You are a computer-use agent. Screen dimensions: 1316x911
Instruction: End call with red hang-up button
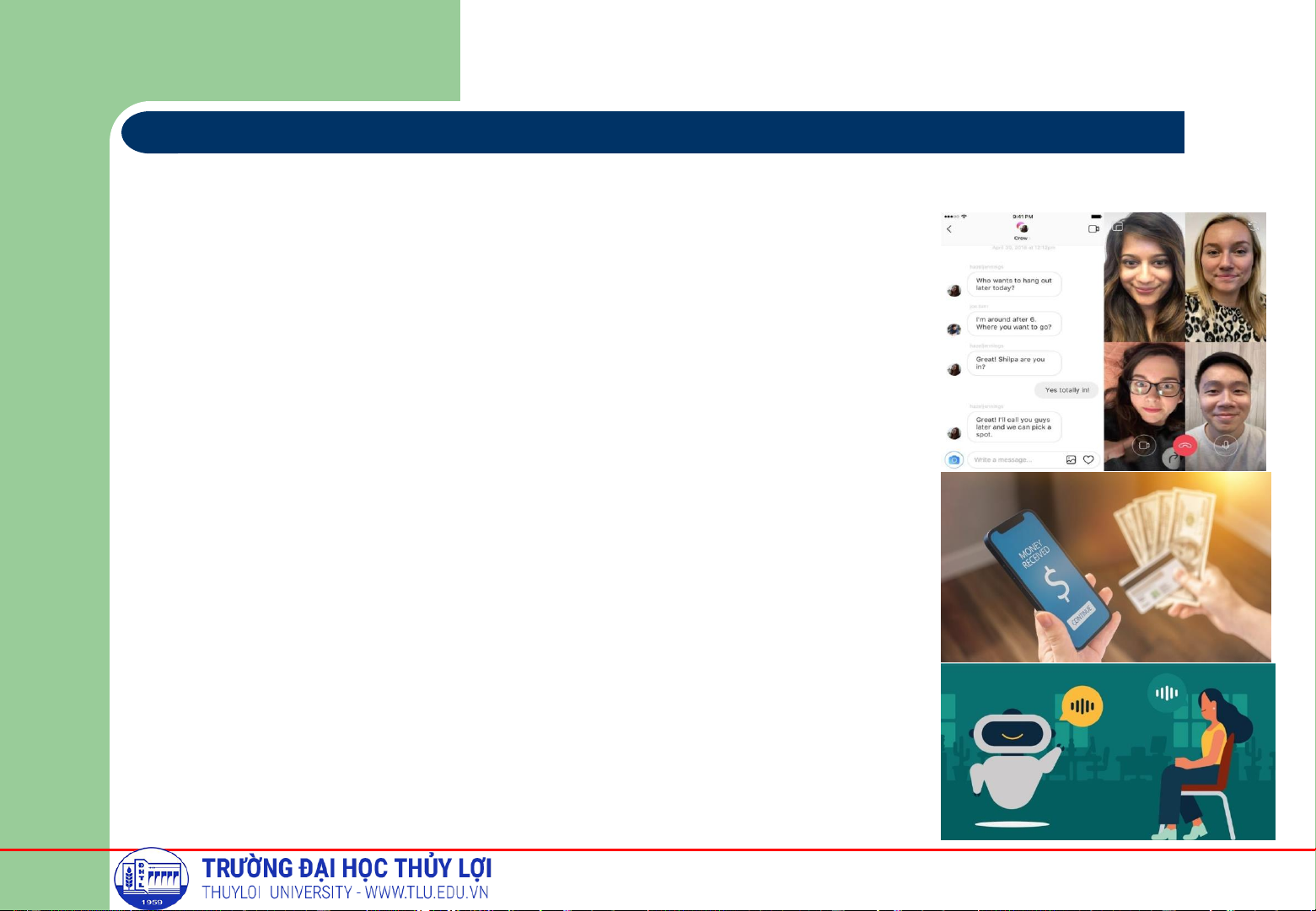(1184, 447)
